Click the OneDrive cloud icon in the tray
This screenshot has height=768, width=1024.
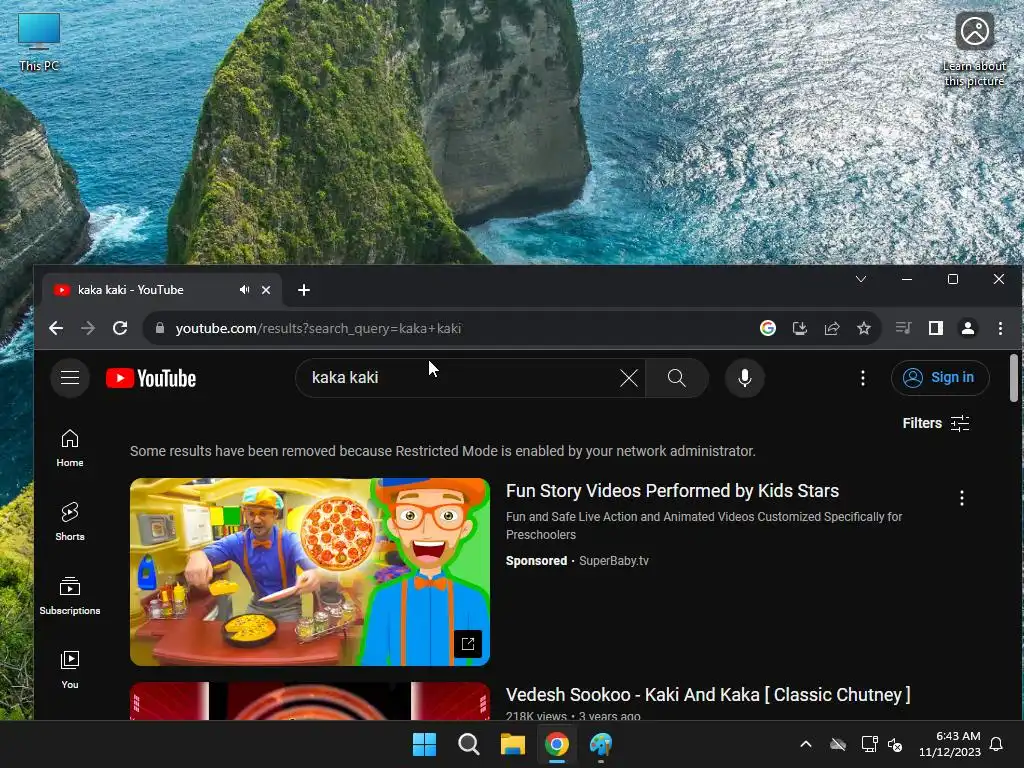tap(838, 744)
